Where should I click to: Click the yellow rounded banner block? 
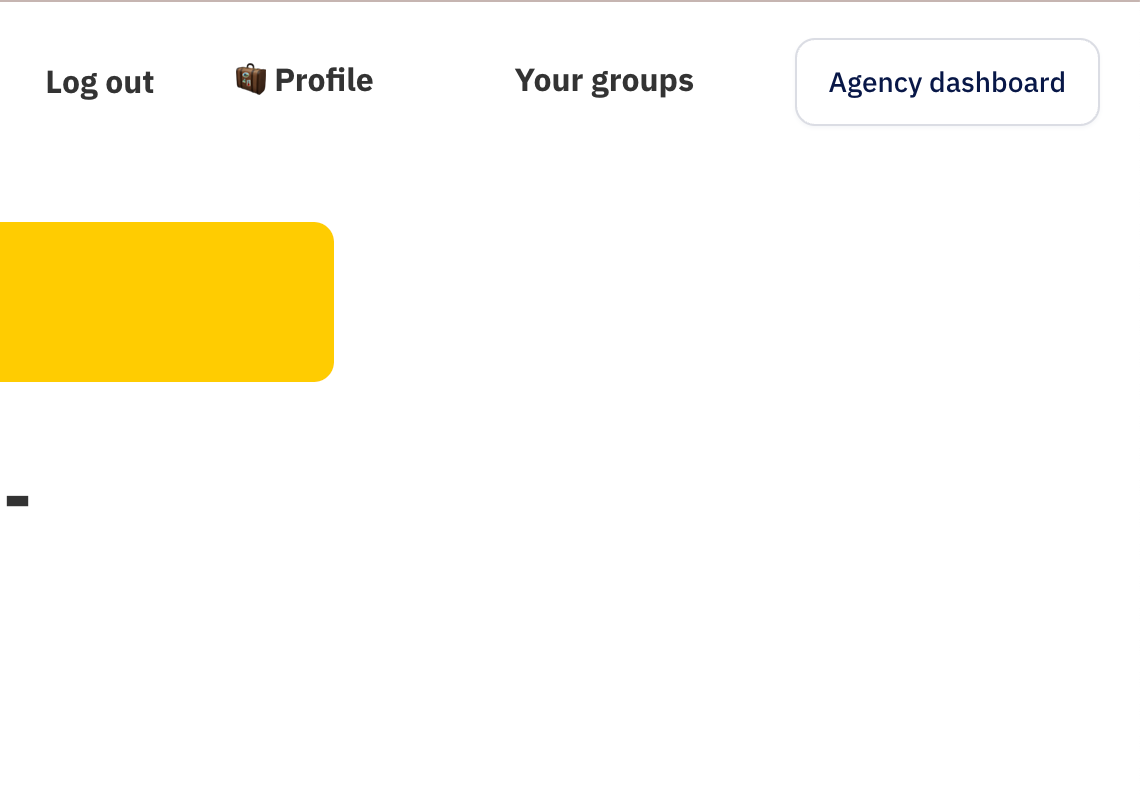tap(165, 302)
